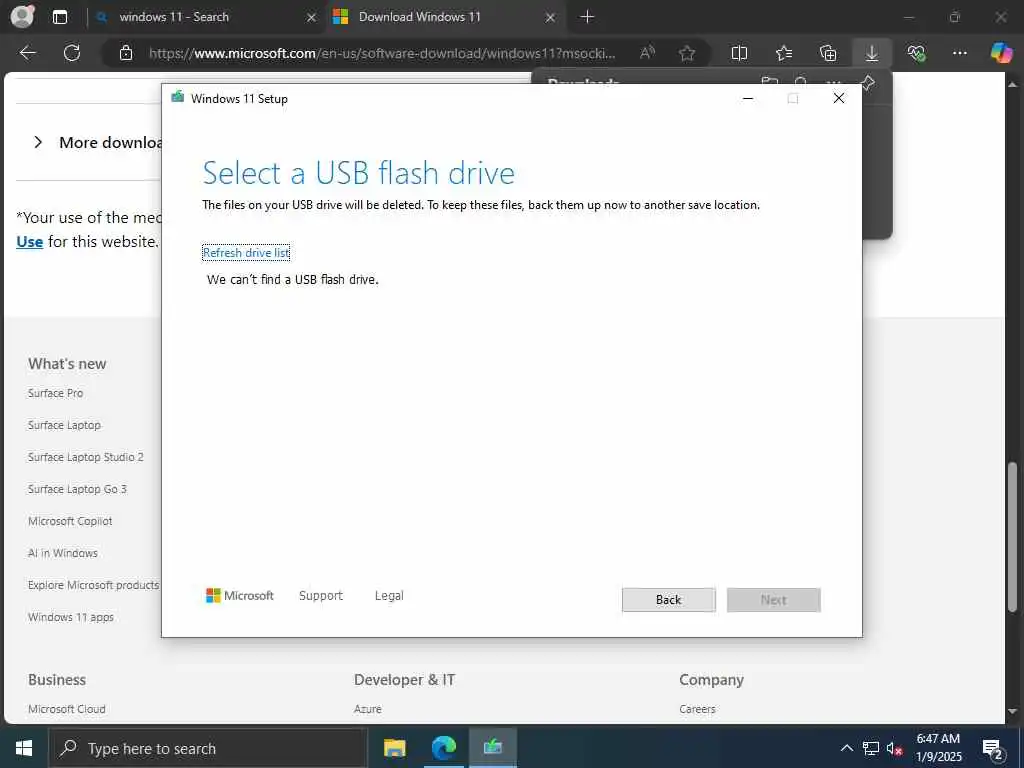Open the Legal link in Setup

pos(389,596)
